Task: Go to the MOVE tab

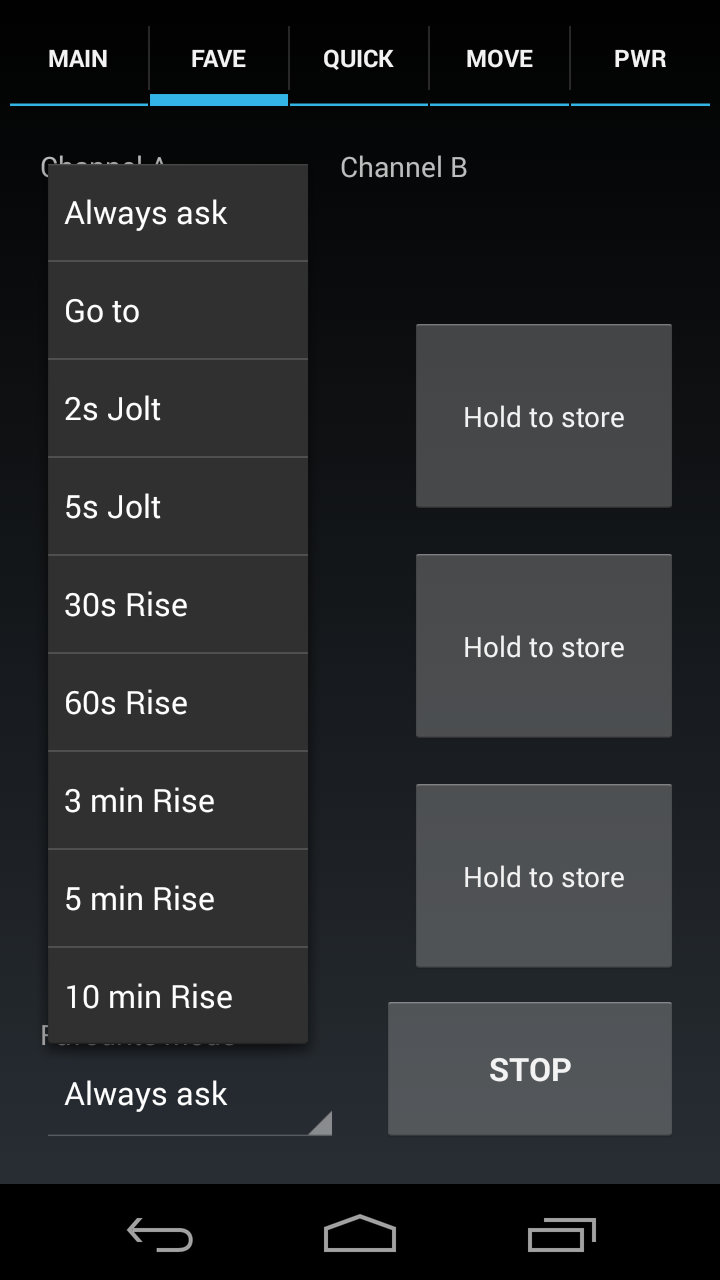Action: [499, 59]
